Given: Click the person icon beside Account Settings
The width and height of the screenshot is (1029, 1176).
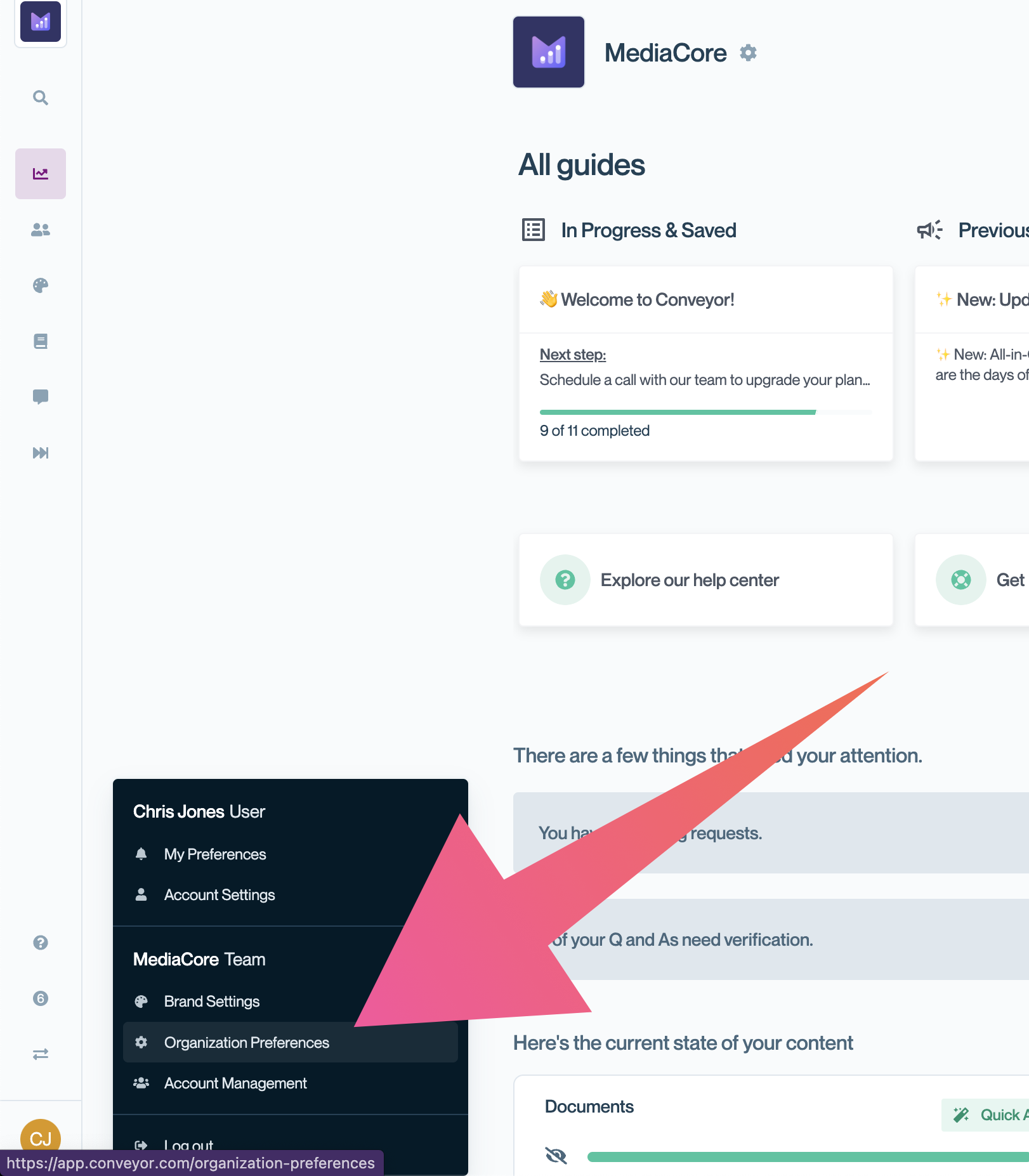Looking at the screenshot, I should tap(141, 894).
